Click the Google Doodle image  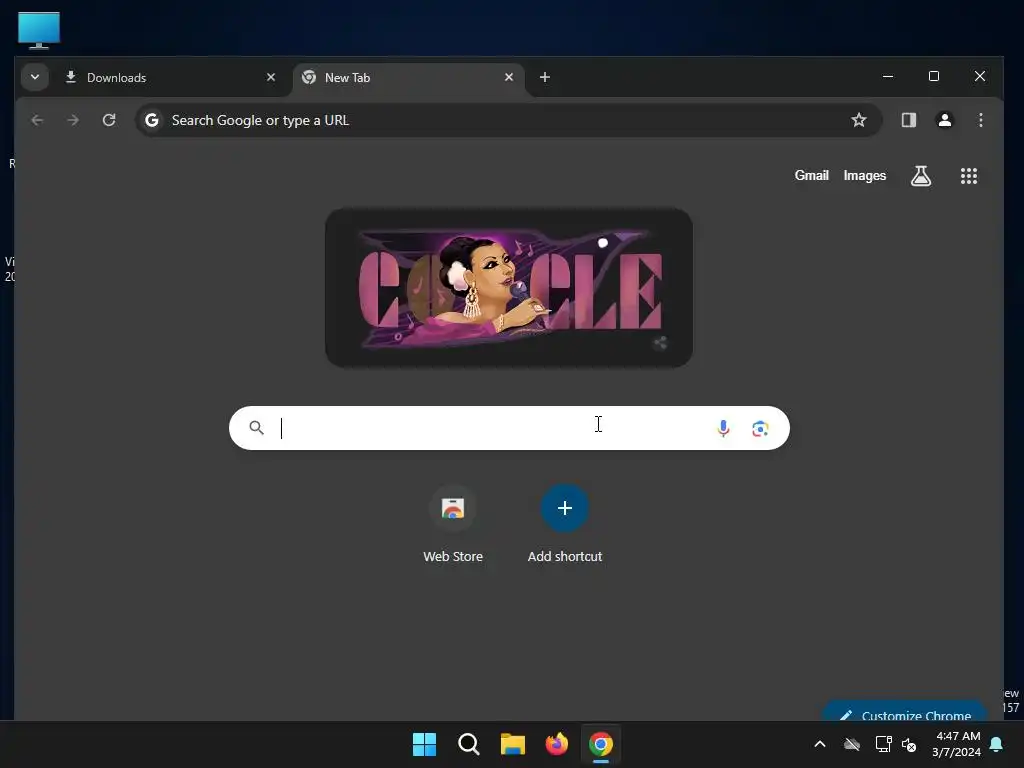(509, 287)
